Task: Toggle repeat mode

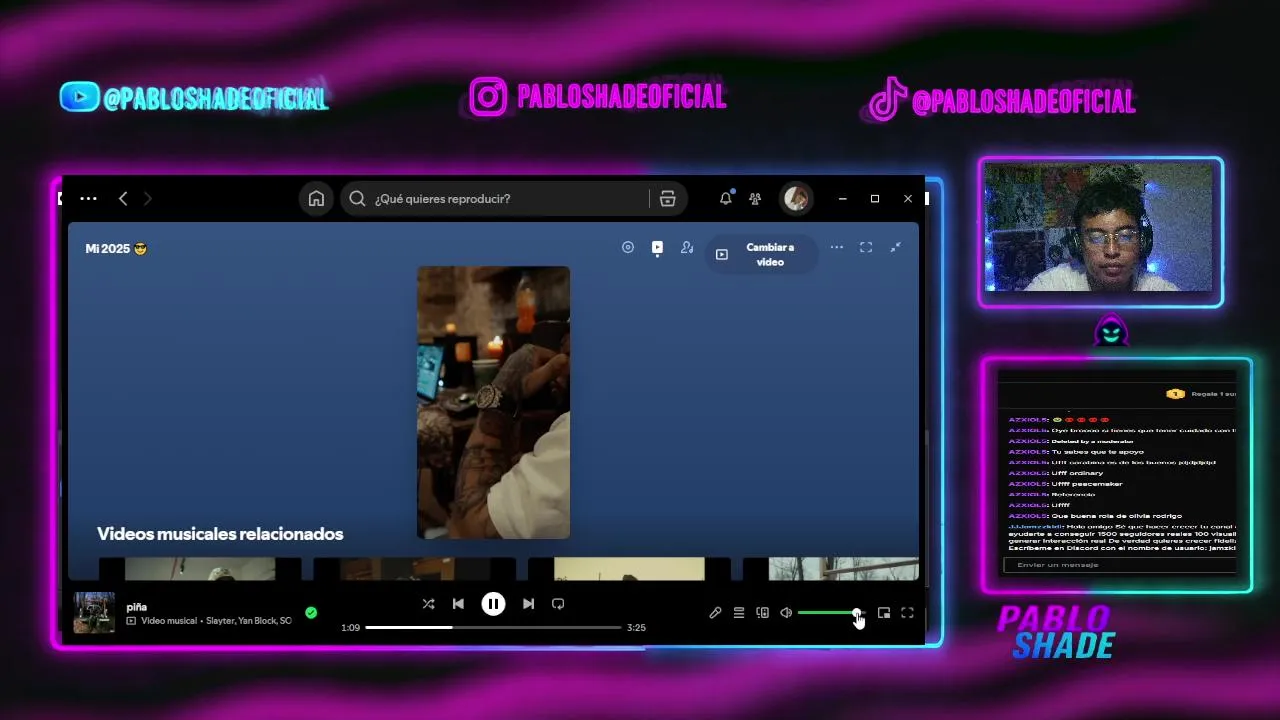Action: (558, 604)
